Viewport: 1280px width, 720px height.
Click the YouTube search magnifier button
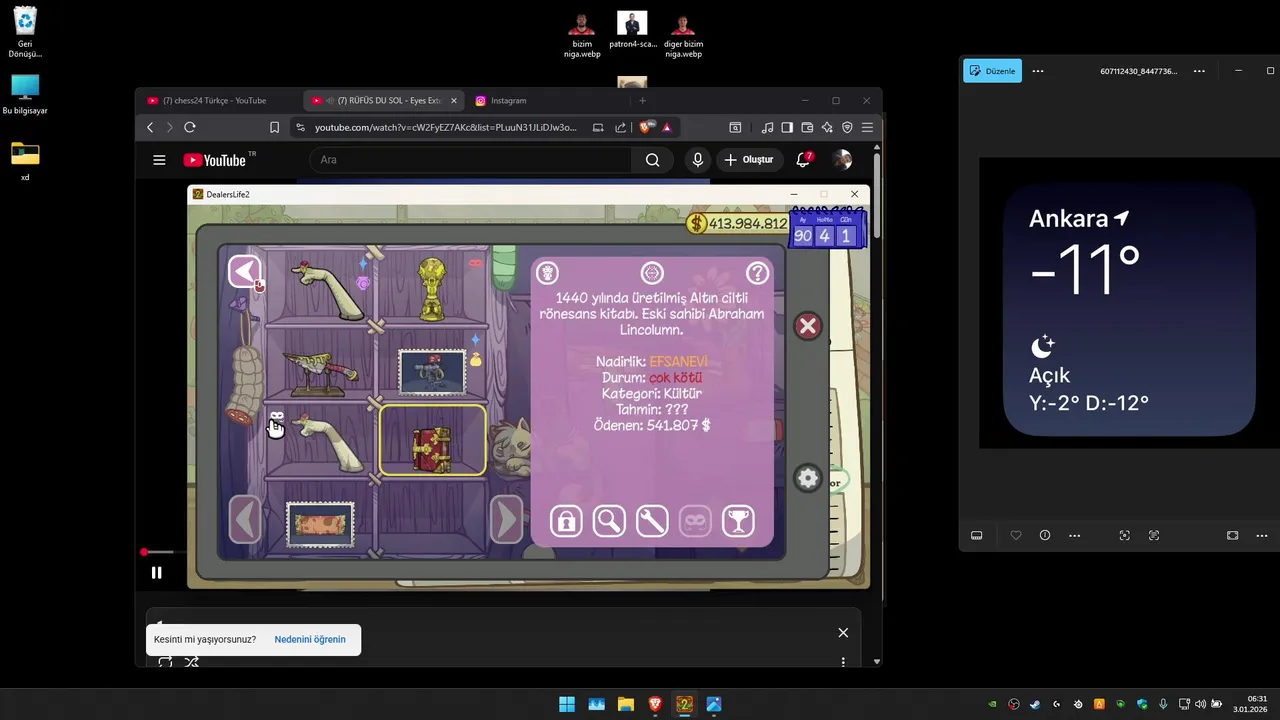tap(652, 160)
